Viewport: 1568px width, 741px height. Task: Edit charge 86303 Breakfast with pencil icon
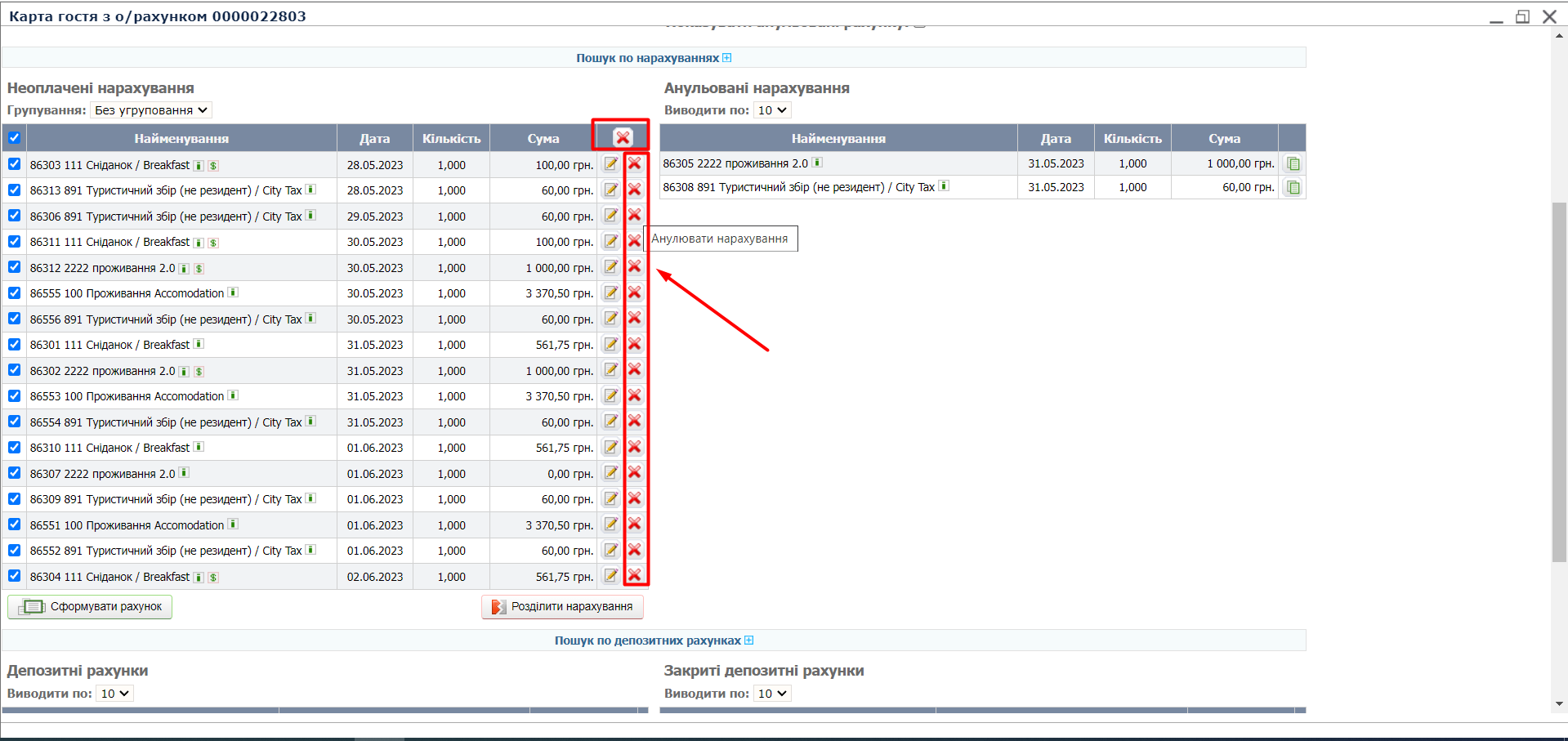tap(610, 164)
